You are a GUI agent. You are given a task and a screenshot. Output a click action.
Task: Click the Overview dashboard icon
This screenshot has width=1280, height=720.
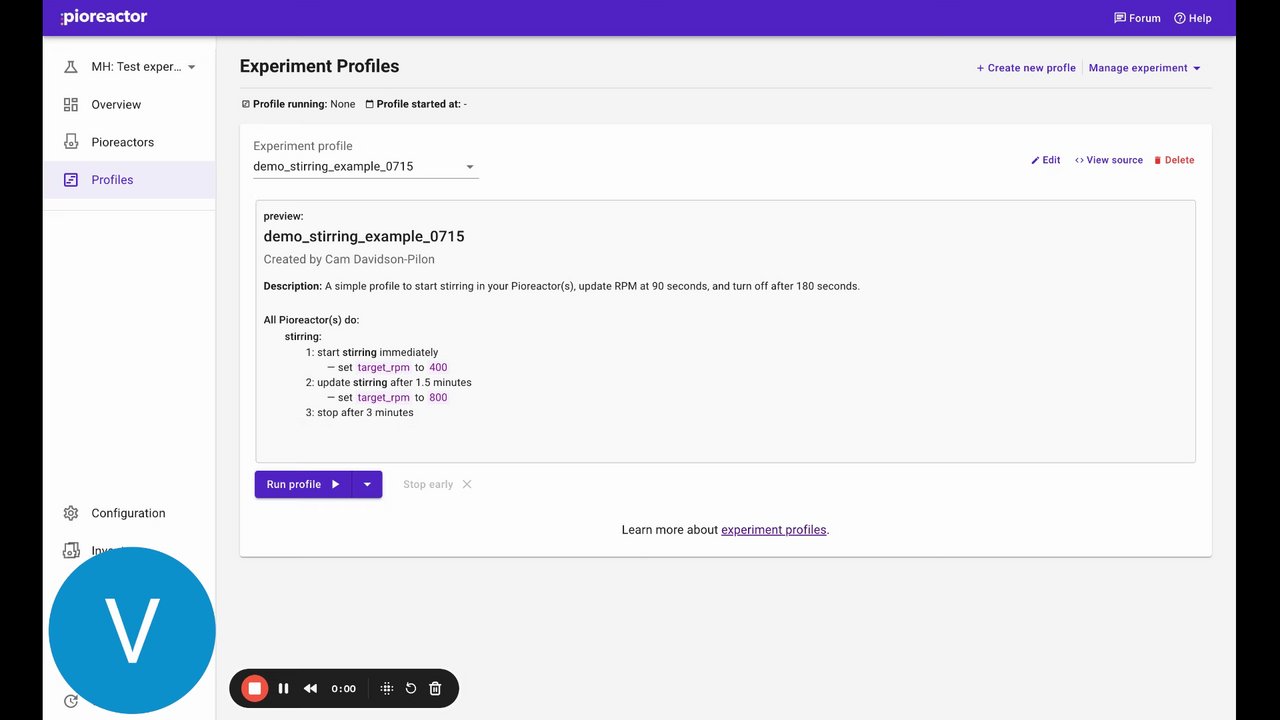point(71,105)
